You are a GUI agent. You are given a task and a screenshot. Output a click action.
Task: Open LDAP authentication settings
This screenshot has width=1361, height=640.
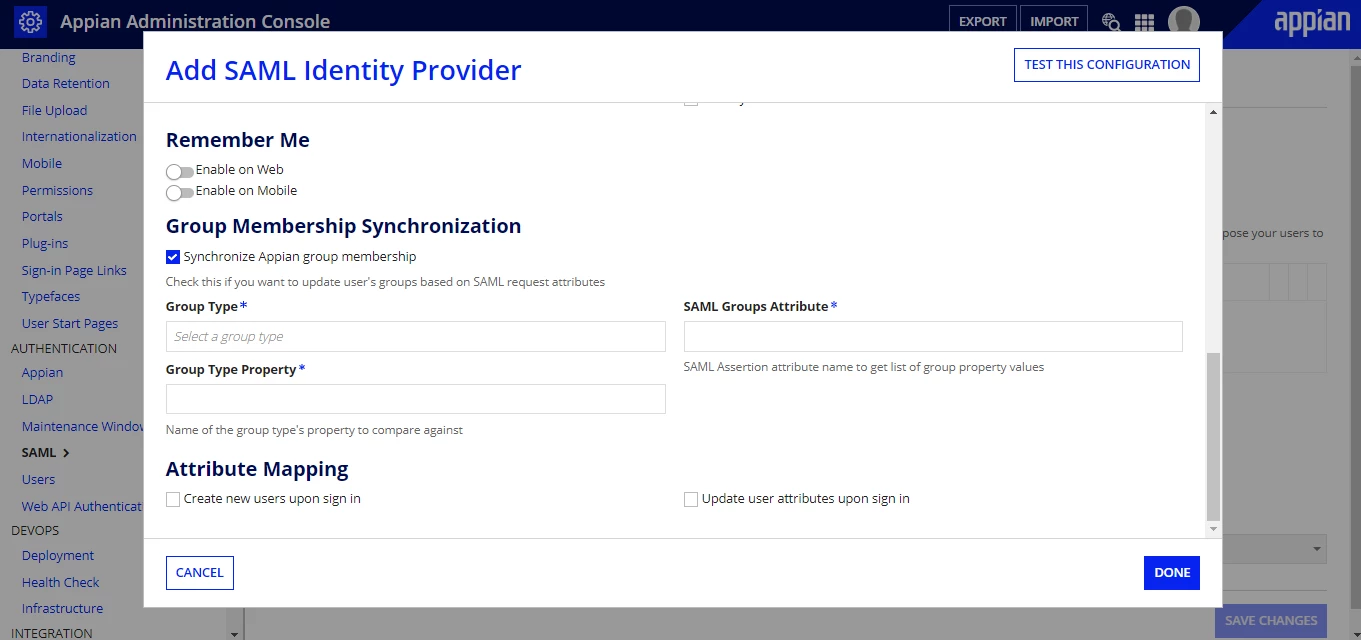coord(38,400)
